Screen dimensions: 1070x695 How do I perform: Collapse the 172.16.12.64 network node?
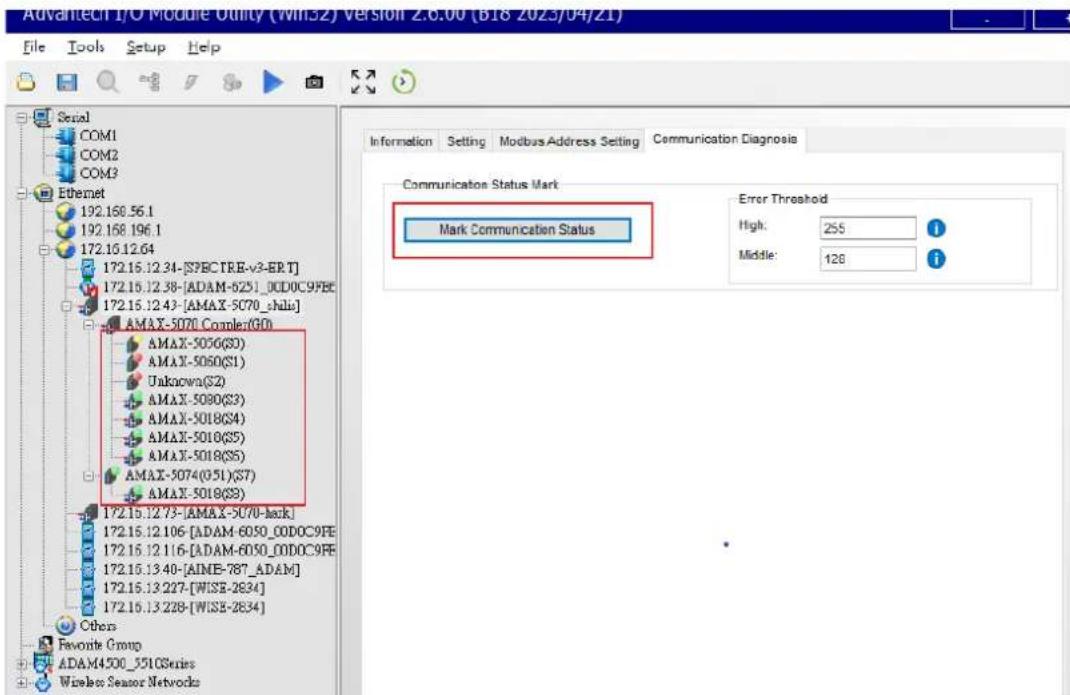[x=44, y=250]
